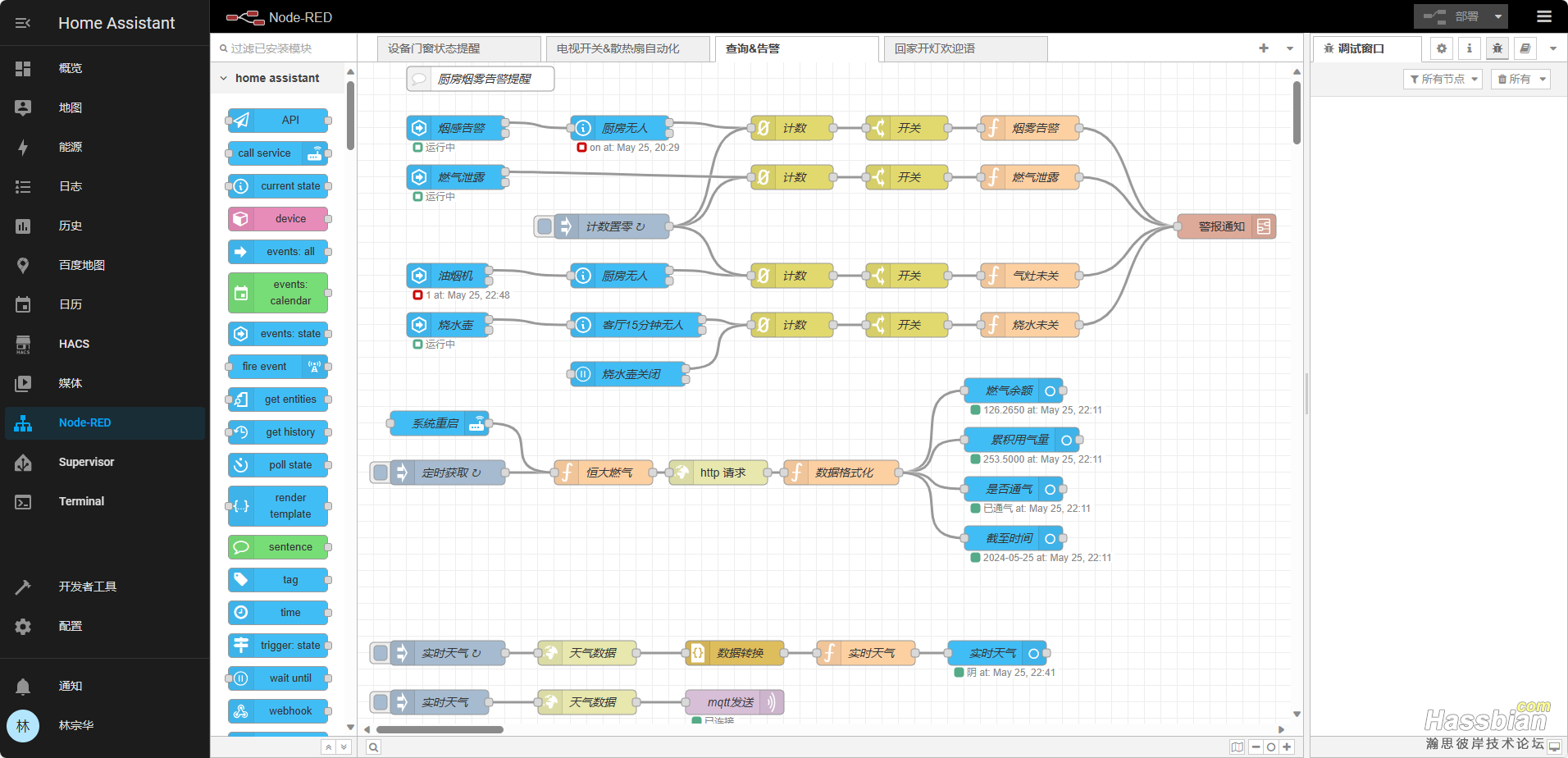Open the info sidebar tab

(x=1470, y=48)
